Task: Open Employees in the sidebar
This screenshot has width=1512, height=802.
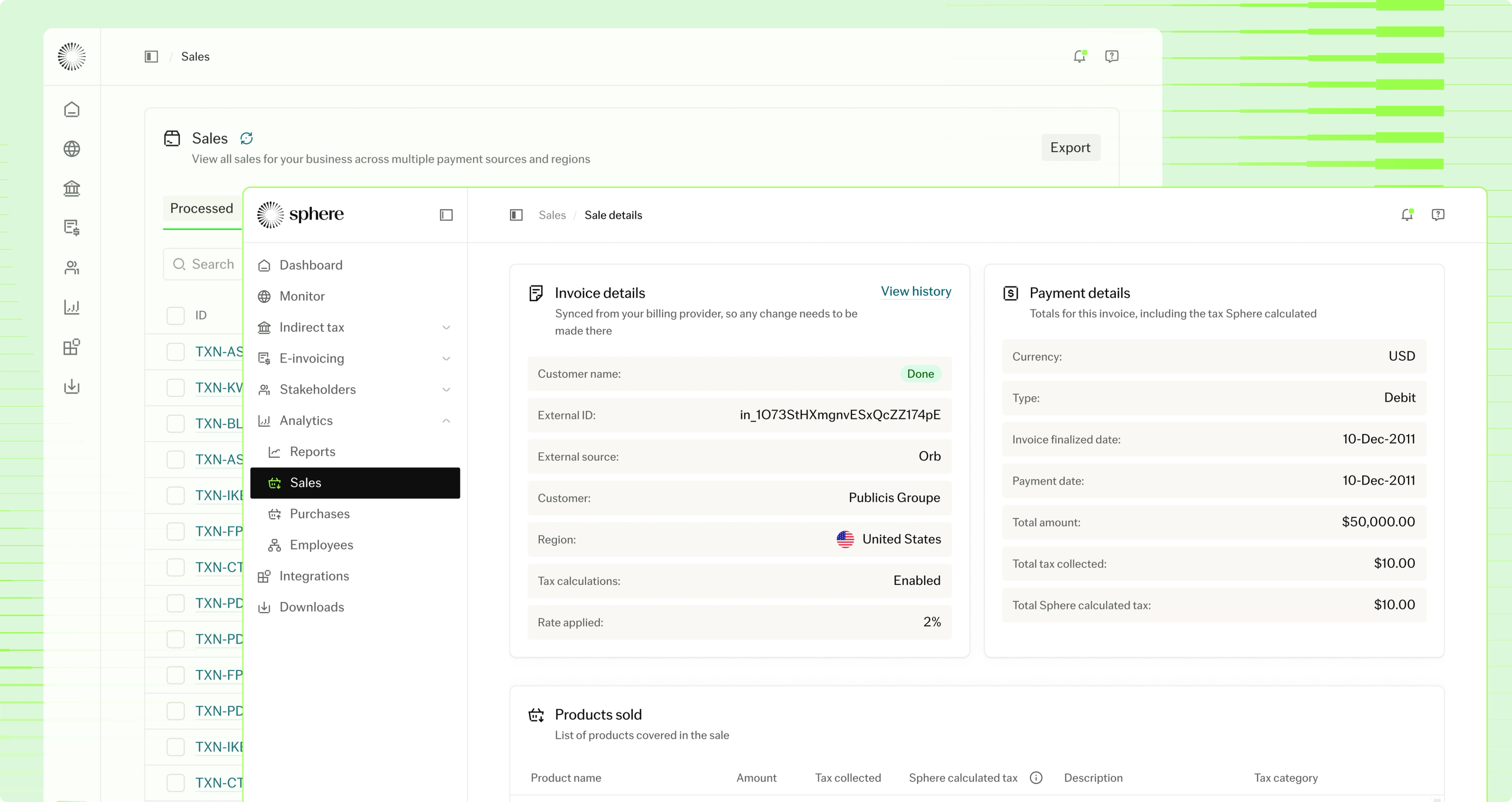Action: pyautogui.click(x=355, y=545)
